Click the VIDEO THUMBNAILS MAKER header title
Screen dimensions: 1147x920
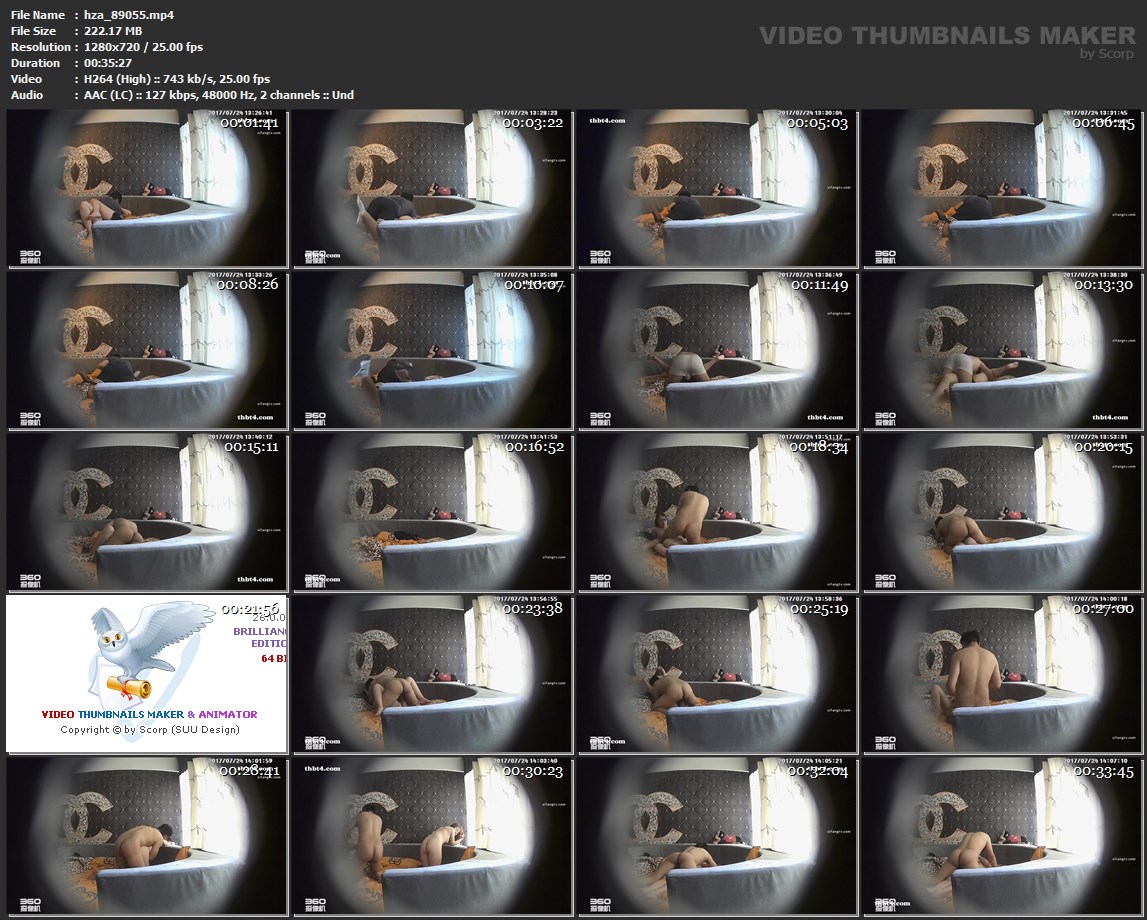(x=947, y=35)
